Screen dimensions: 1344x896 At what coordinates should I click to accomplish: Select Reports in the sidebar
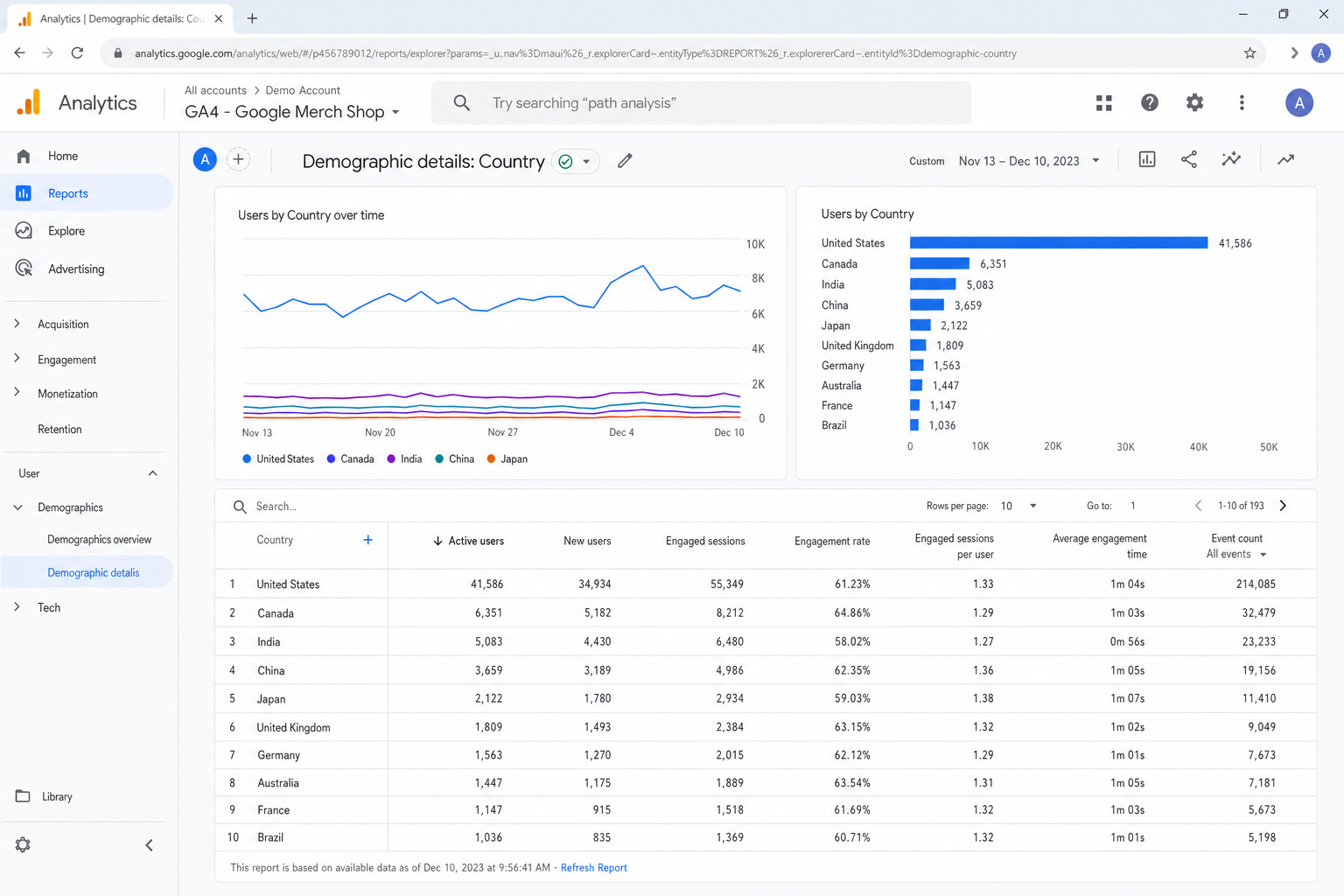pyautogui.click(x=87, y=193)
